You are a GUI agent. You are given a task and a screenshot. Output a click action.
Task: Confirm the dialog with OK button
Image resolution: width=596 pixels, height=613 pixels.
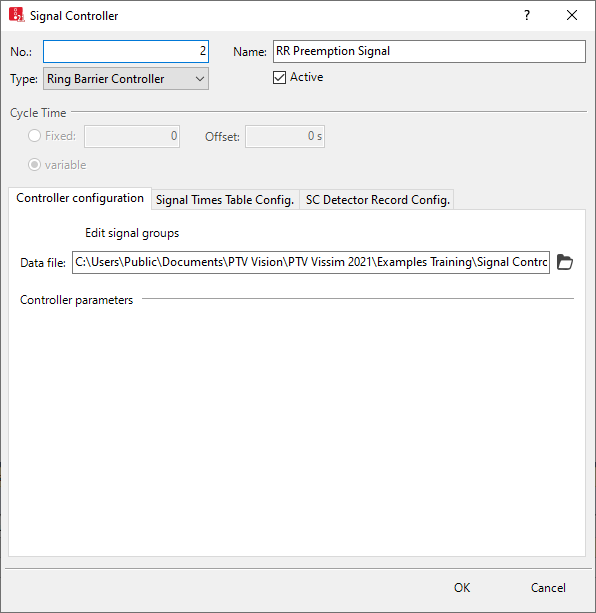pos(462,588)
